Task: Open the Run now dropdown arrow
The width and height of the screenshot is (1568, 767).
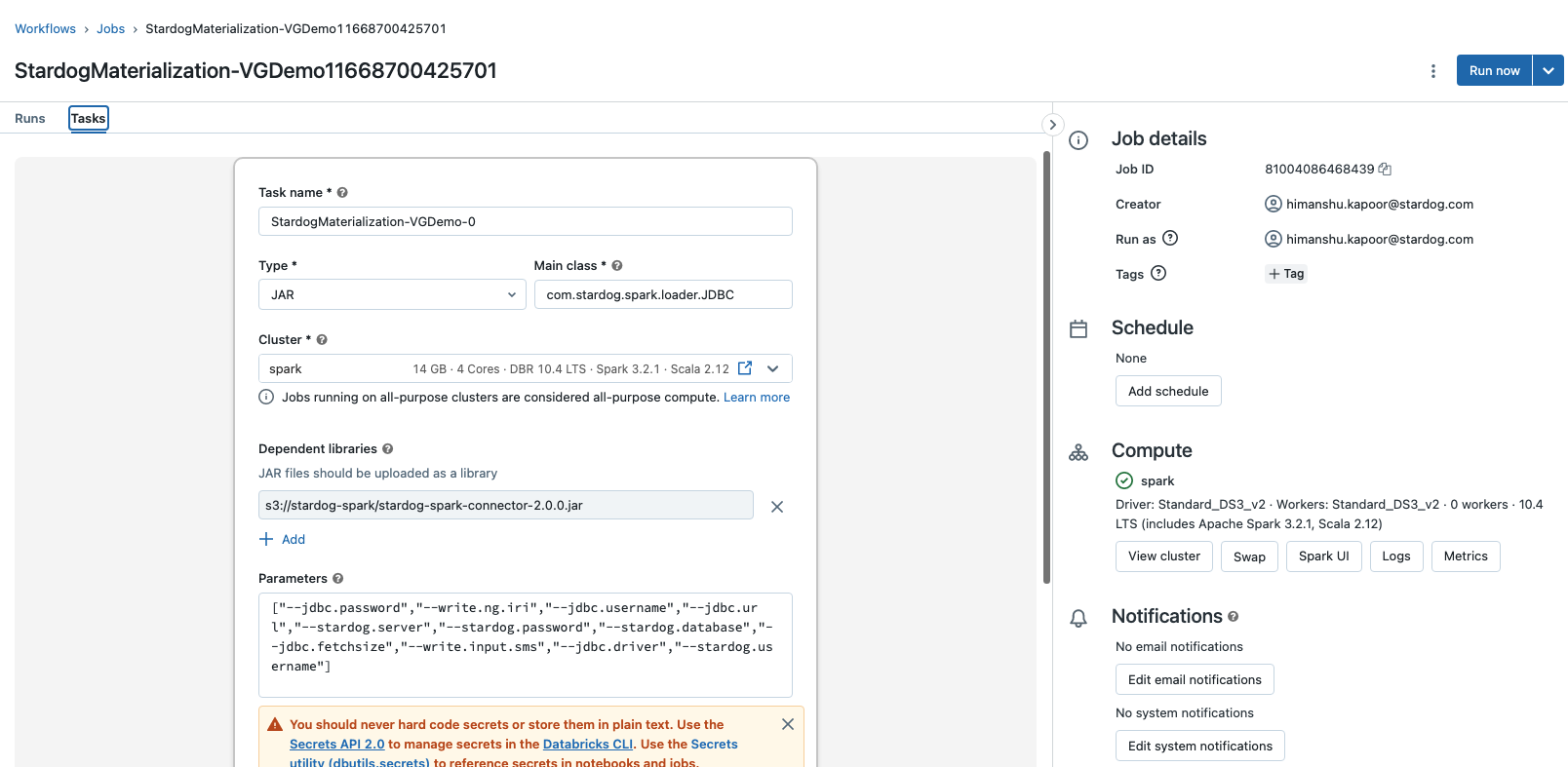Action: point(1548,70)
